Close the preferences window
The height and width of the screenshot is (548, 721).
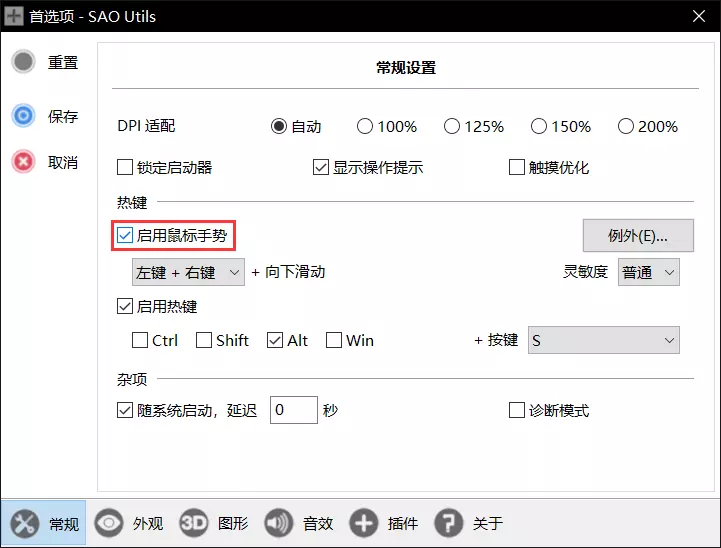pos(699,16)
